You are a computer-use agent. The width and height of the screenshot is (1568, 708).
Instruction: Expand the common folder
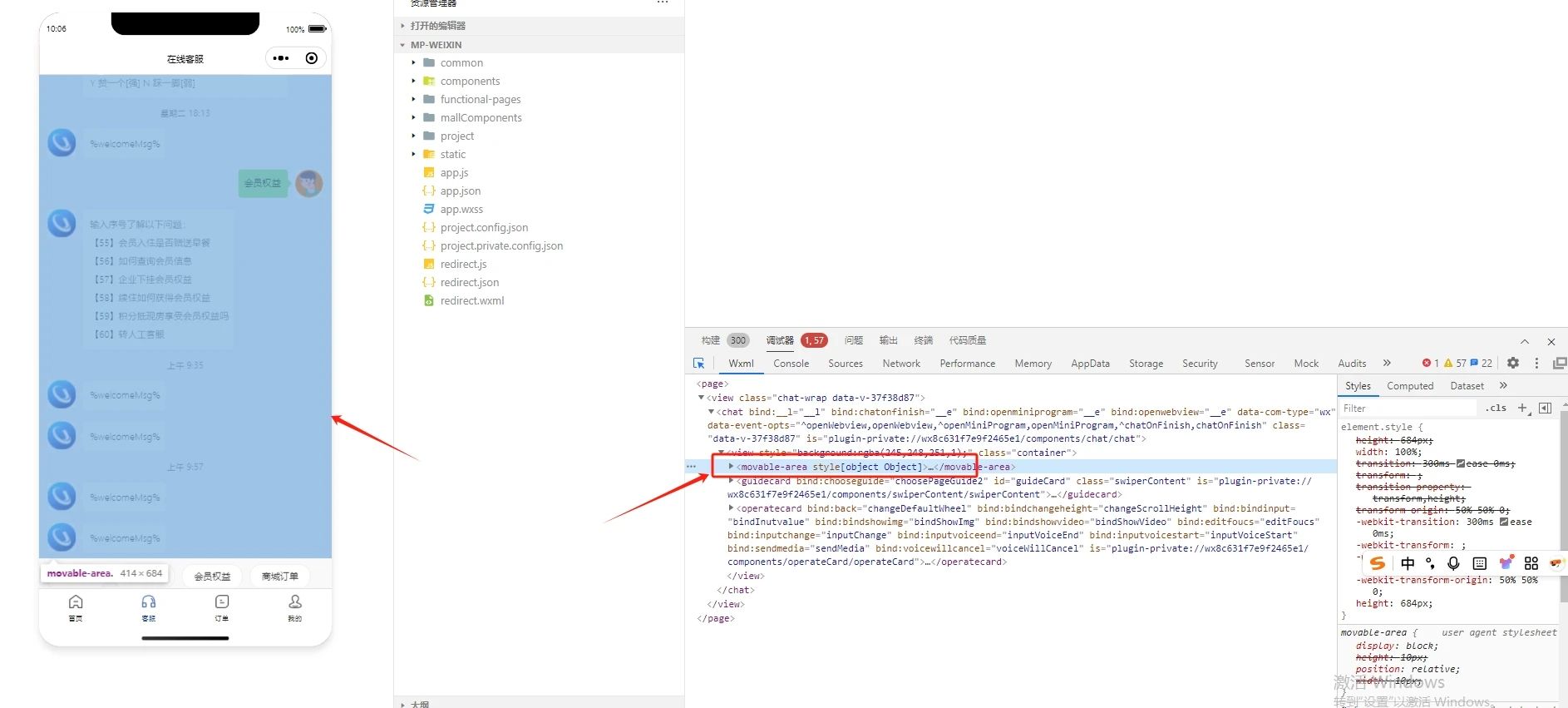(413, 62)
